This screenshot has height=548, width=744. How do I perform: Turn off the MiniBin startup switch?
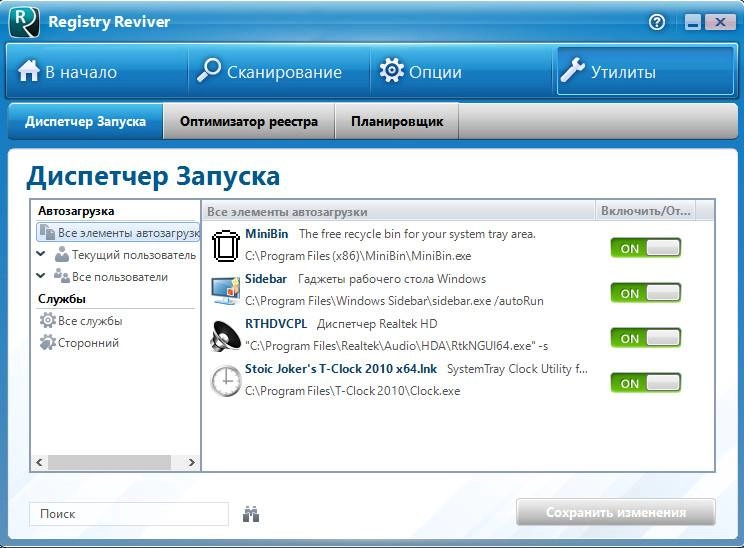(x=645, y=248)
